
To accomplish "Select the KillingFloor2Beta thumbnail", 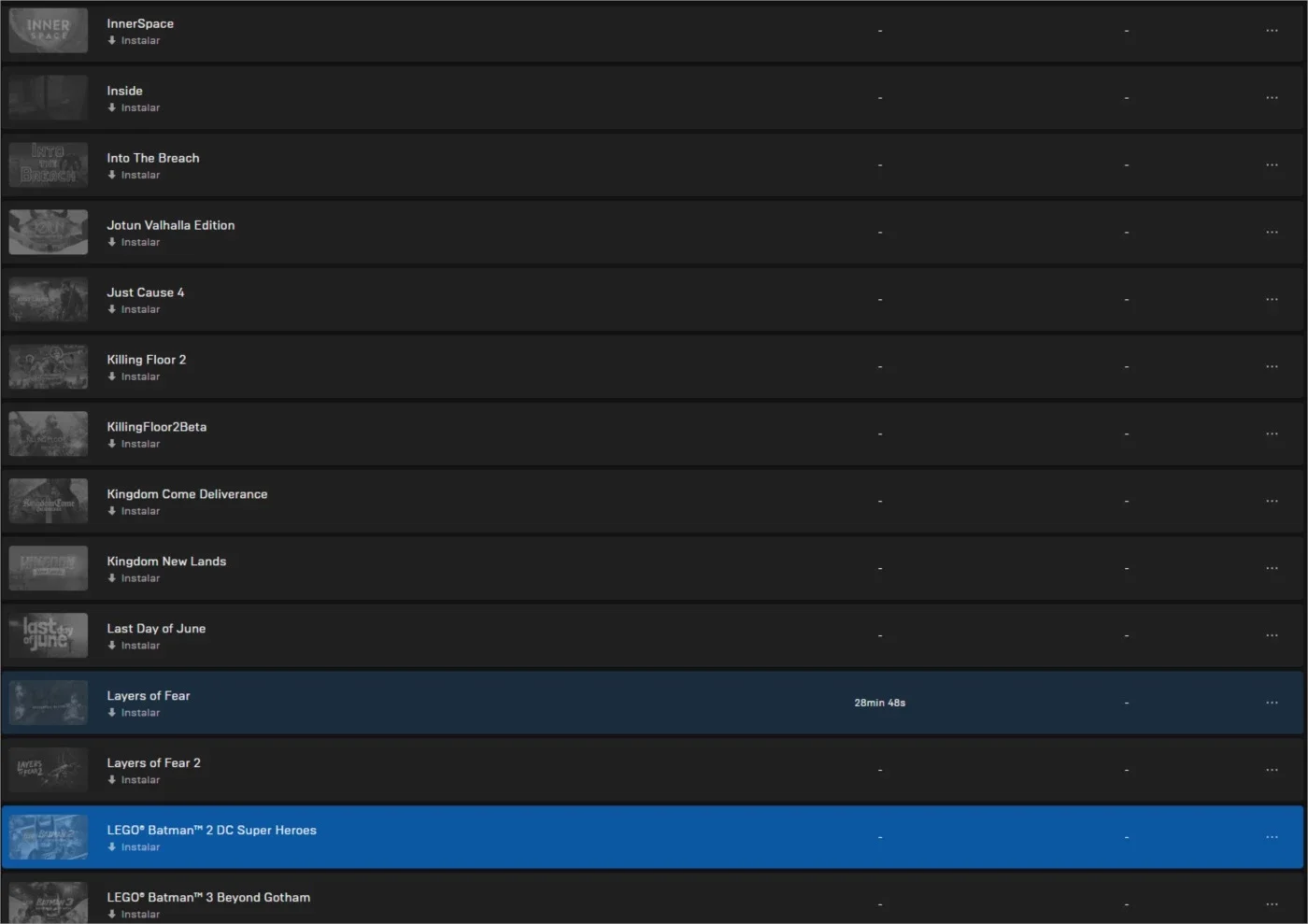I will 49,434.
